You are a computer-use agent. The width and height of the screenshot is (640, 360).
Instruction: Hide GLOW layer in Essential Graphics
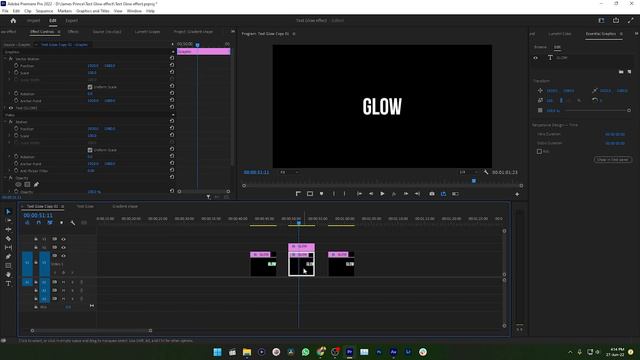(536, 58)
